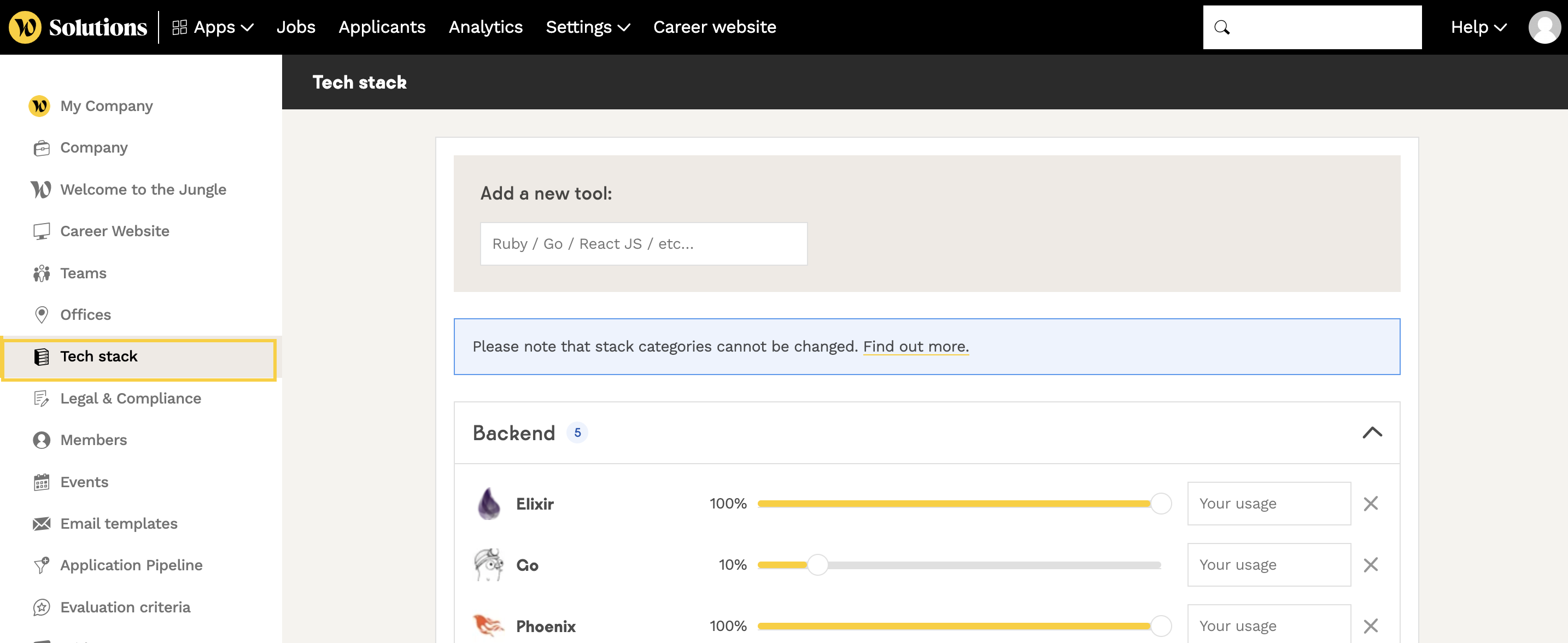
Task: Remove Elixir from the stack
Action: click(x=1371, y=504)
